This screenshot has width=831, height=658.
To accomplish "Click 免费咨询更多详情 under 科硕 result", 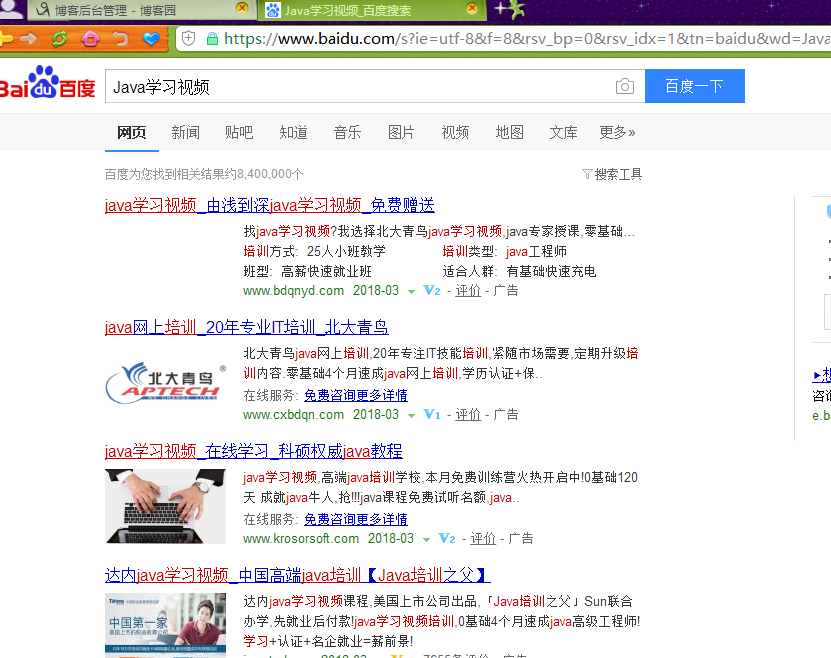I will 356,519.
